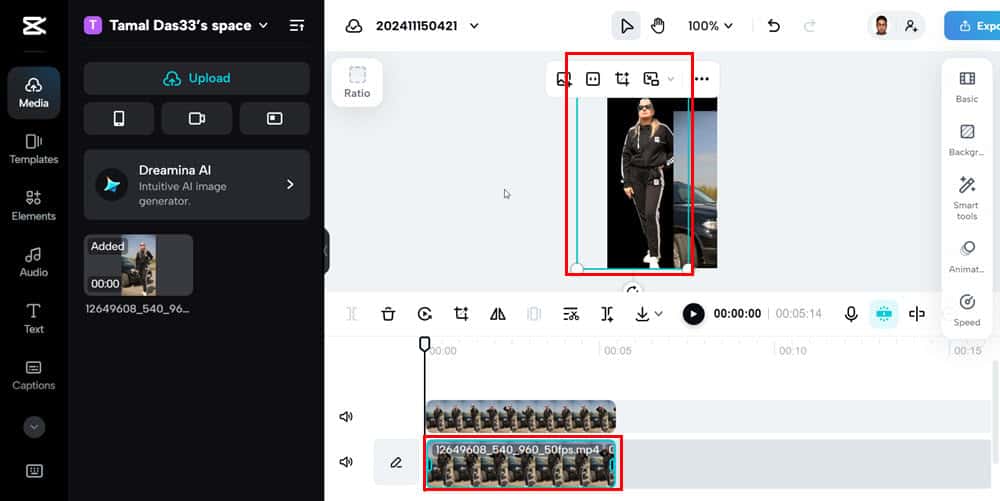1000x501 pixels.
Task: Click the mirror flip icon in timeline toolbar
Action: pyautogui.click(x=497, y=314)
